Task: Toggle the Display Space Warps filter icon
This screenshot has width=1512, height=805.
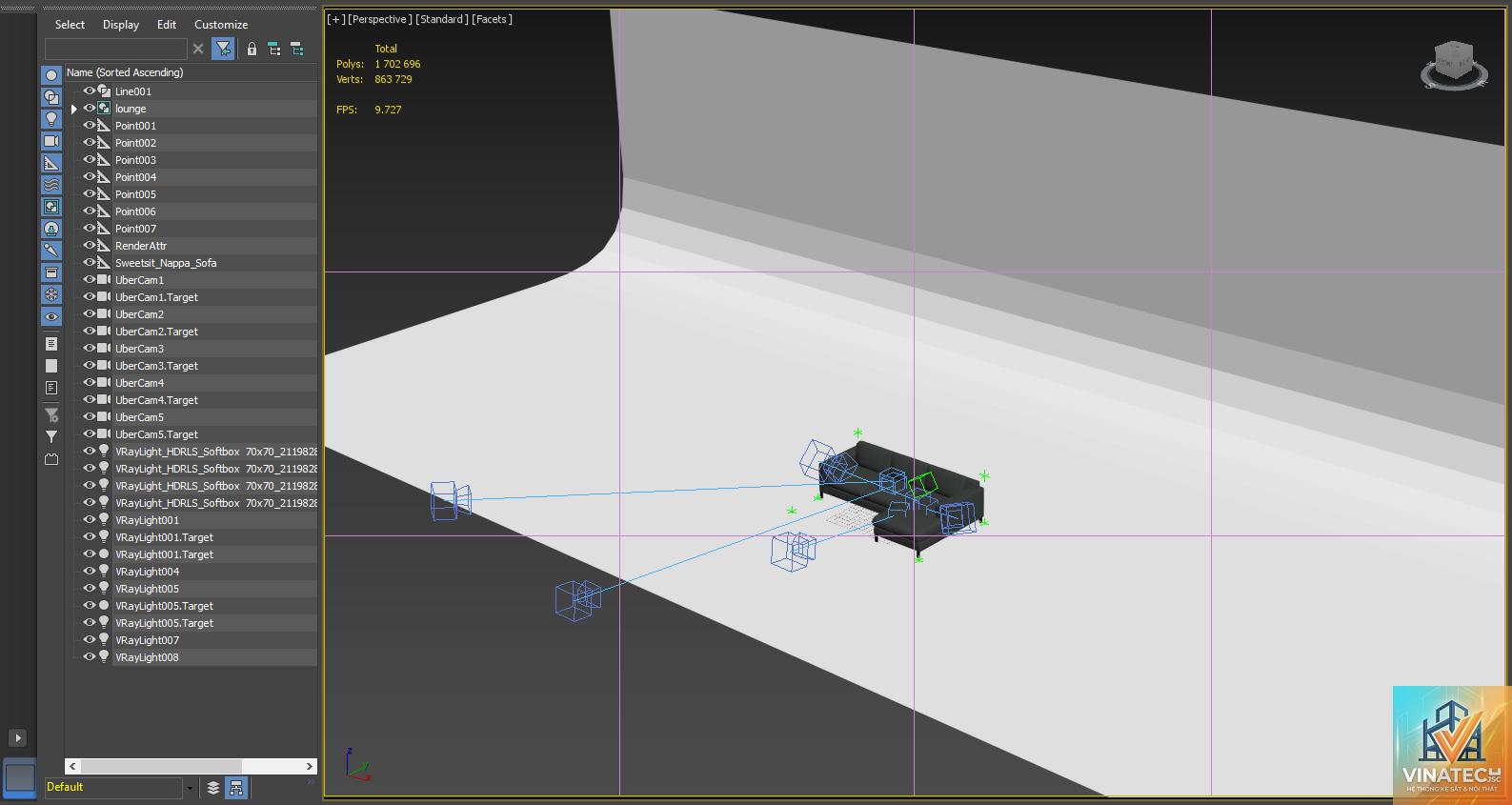Action: pos(51,185)
